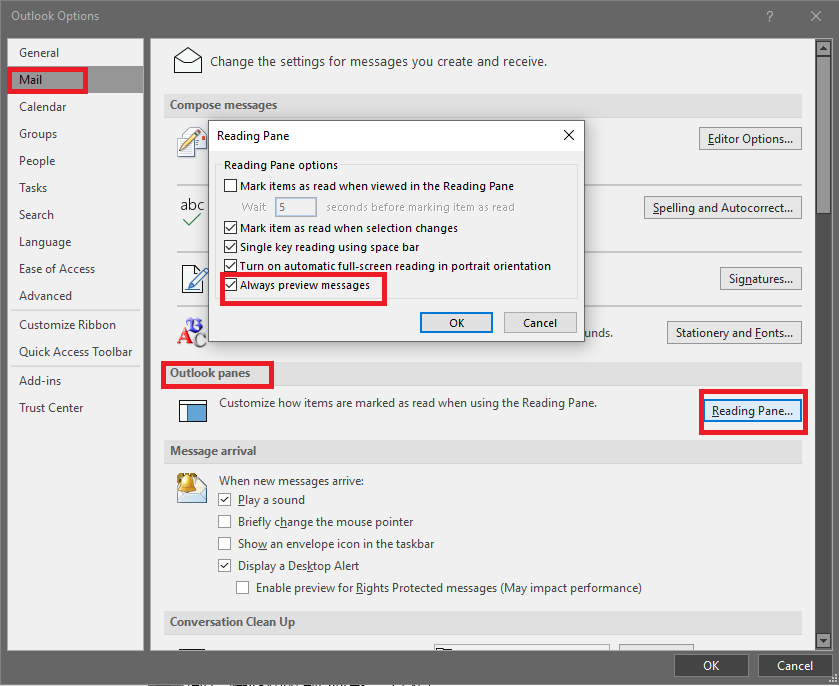839x686 pixels.
Task: Click the scrollbar up arrow
Action: (823, 48)
